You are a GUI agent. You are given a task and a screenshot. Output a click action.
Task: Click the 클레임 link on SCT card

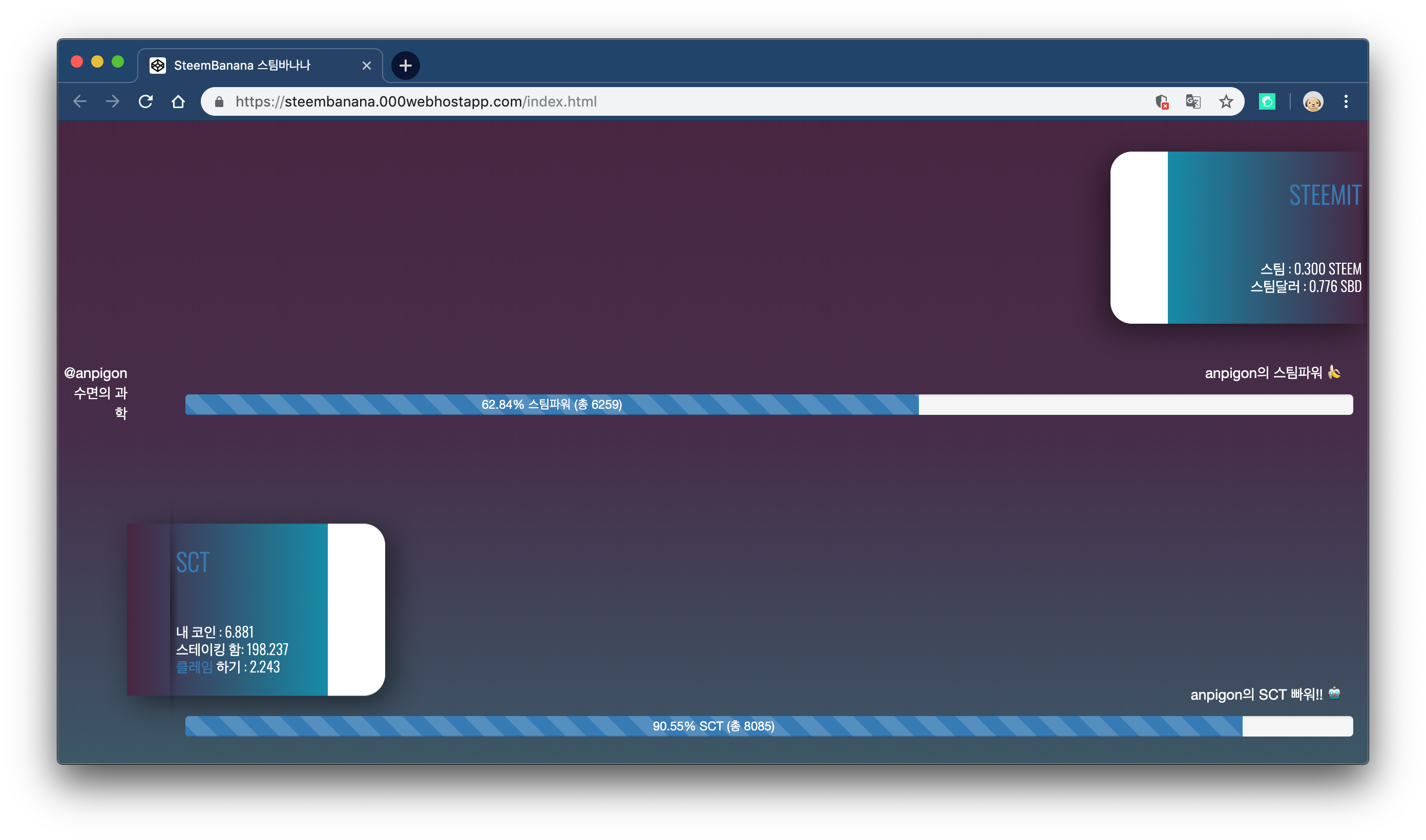click(194, 667)
